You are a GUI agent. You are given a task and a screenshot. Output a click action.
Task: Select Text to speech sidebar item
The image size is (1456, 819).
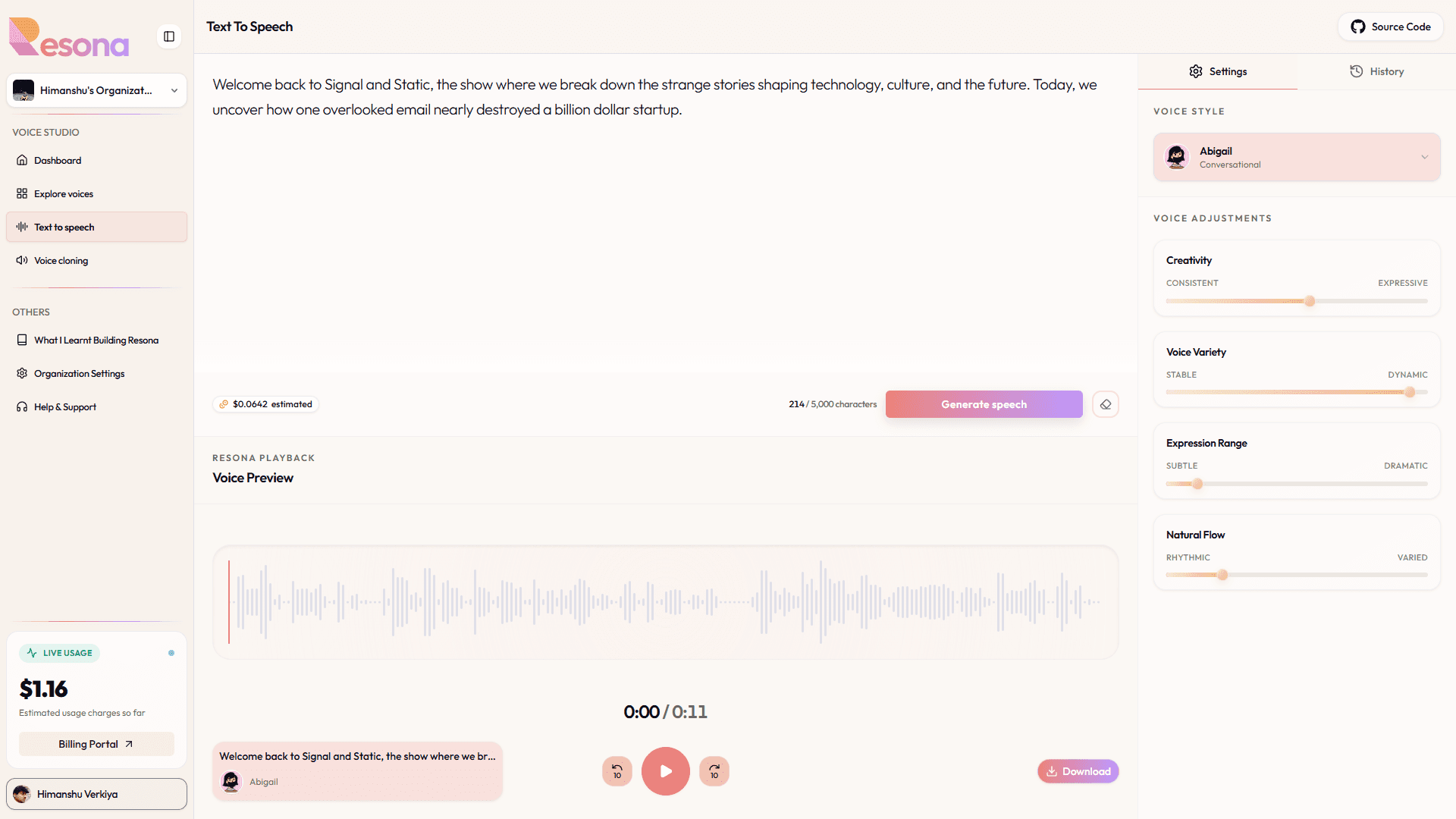(x=96, y=227)
